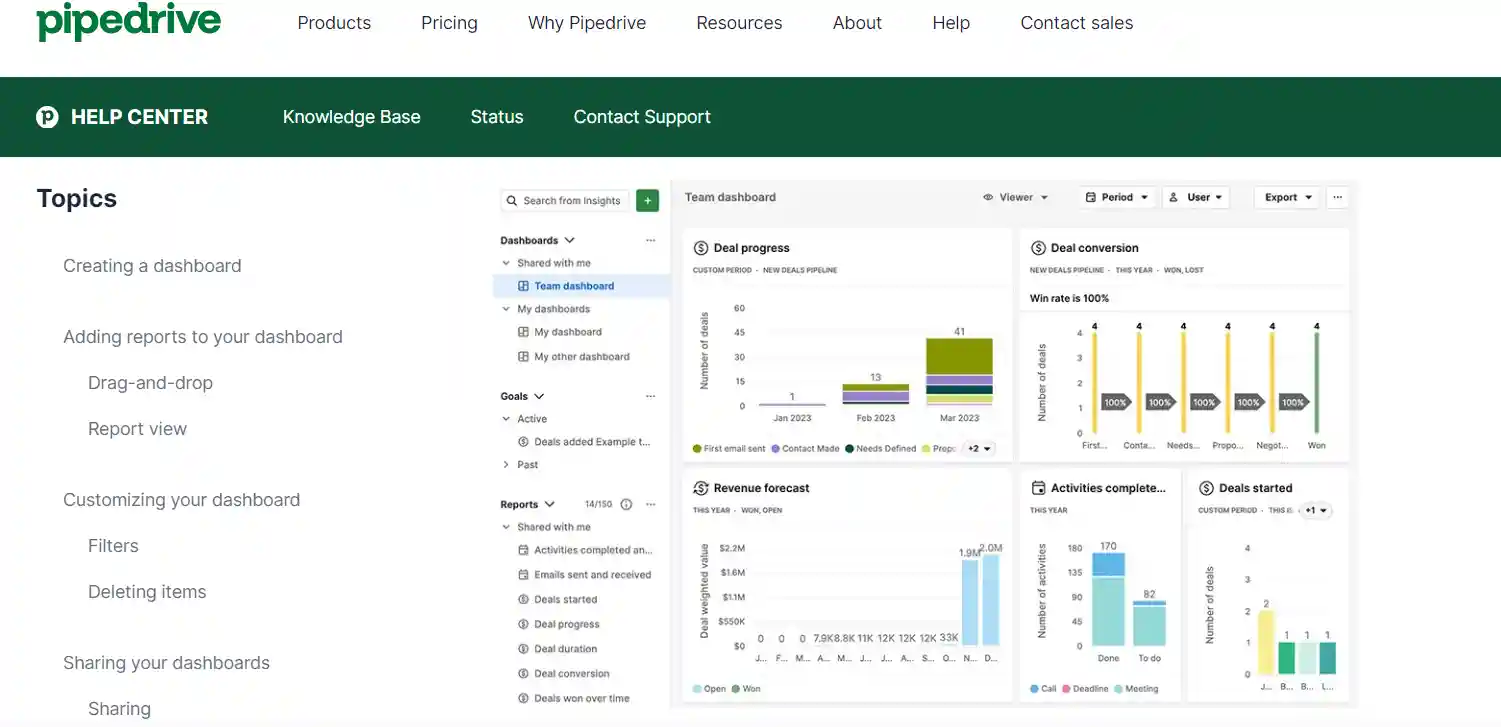This screenshot has height=727, width=1501.
Task: Click the Pipedrive logo
Action: pyautogui.click(x=128, y=21)
